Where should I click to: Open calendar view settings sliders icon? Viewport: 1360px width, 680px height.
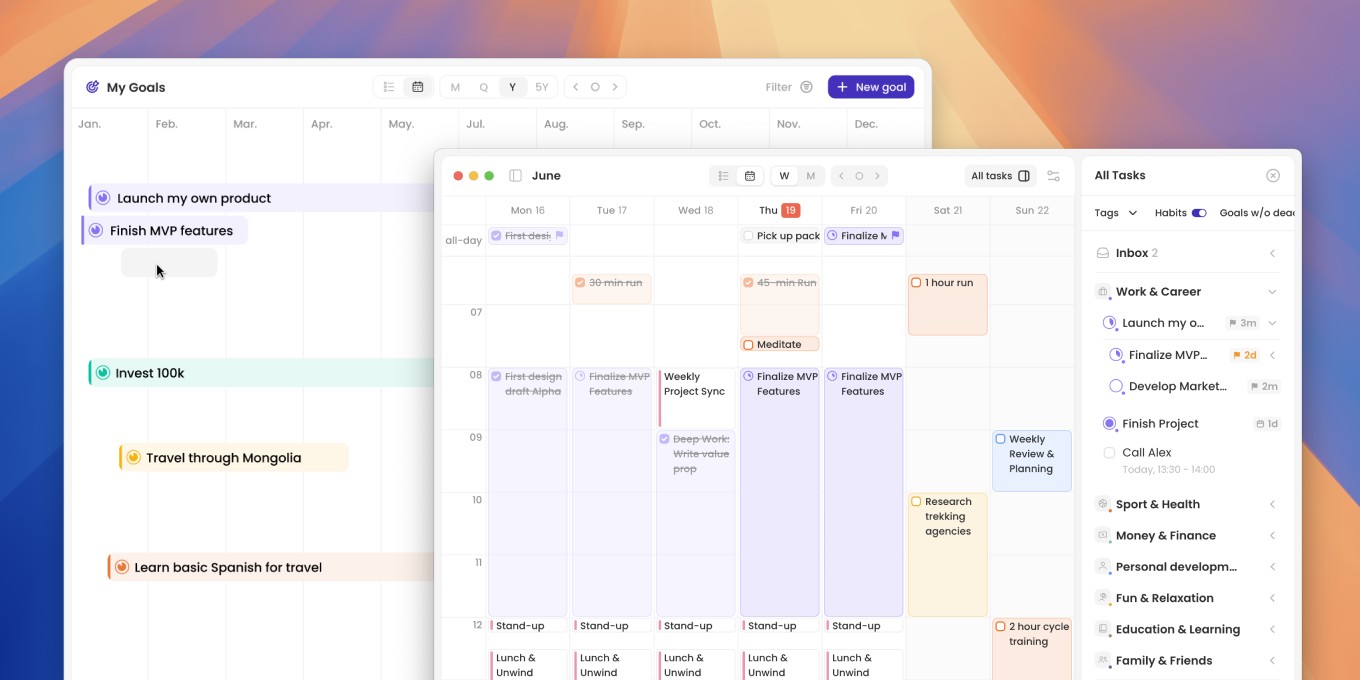[x=1053, y=176]
